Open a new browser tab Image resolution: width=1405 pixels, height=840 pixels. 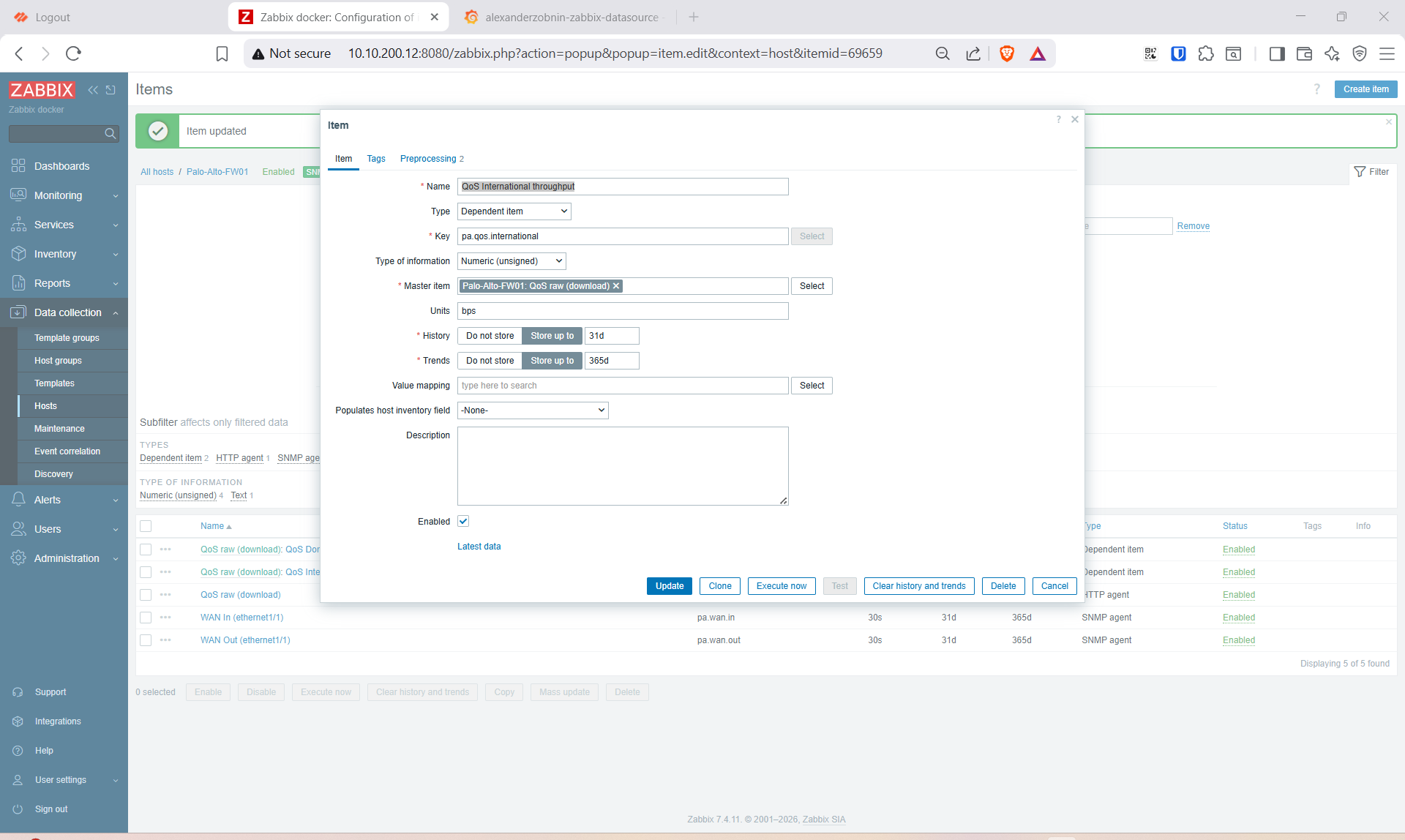pyautogui.click(x=694, y=17)
